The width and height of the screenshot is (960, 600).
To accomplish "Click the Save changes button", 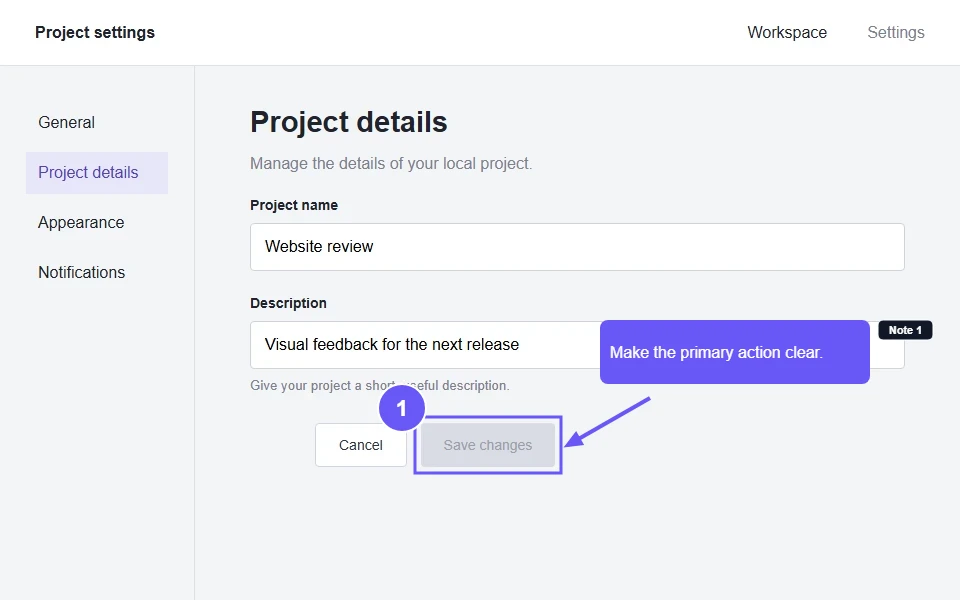I will [488, 445].
